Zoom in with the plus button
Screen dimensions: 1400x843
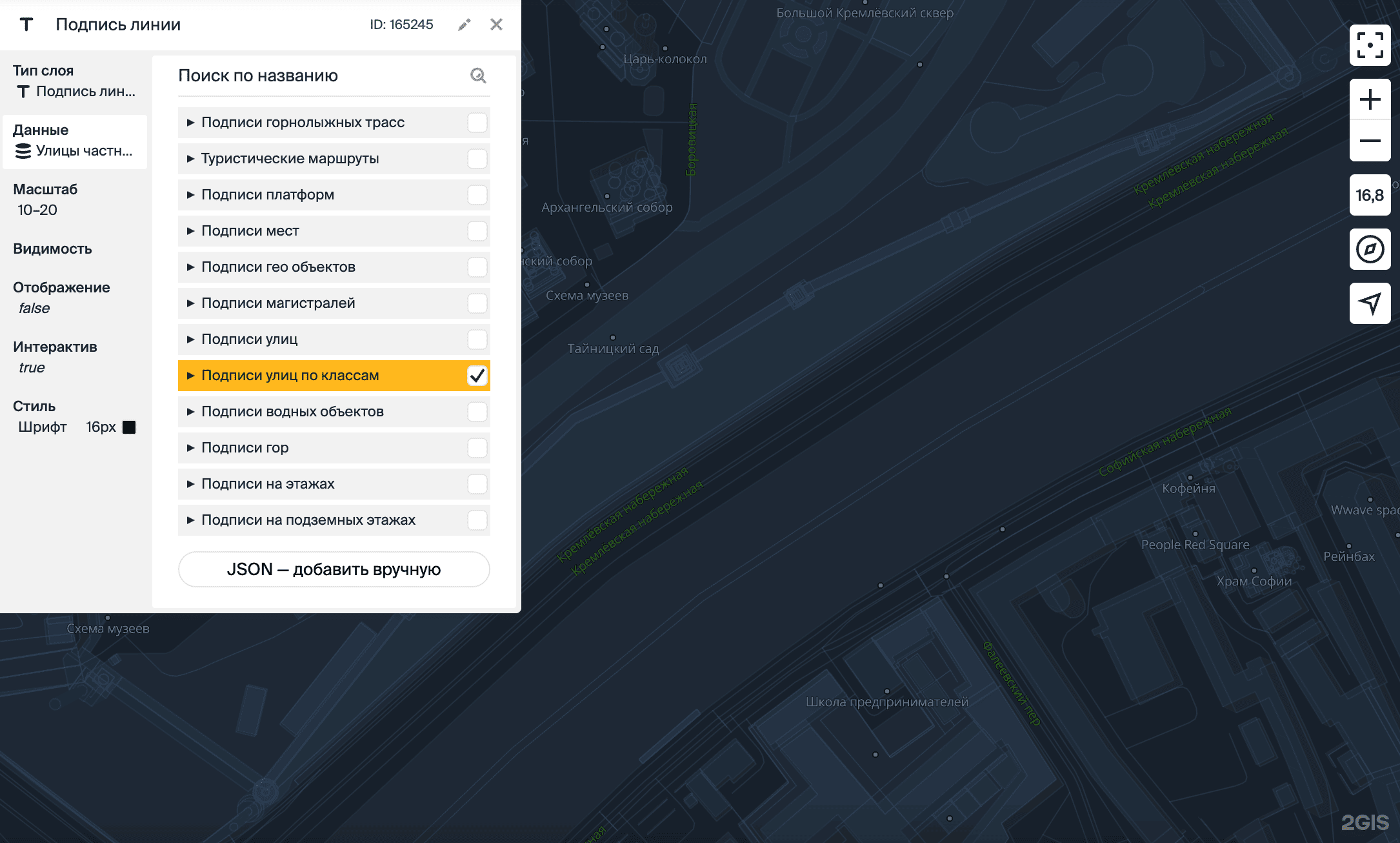[1370, 99]
